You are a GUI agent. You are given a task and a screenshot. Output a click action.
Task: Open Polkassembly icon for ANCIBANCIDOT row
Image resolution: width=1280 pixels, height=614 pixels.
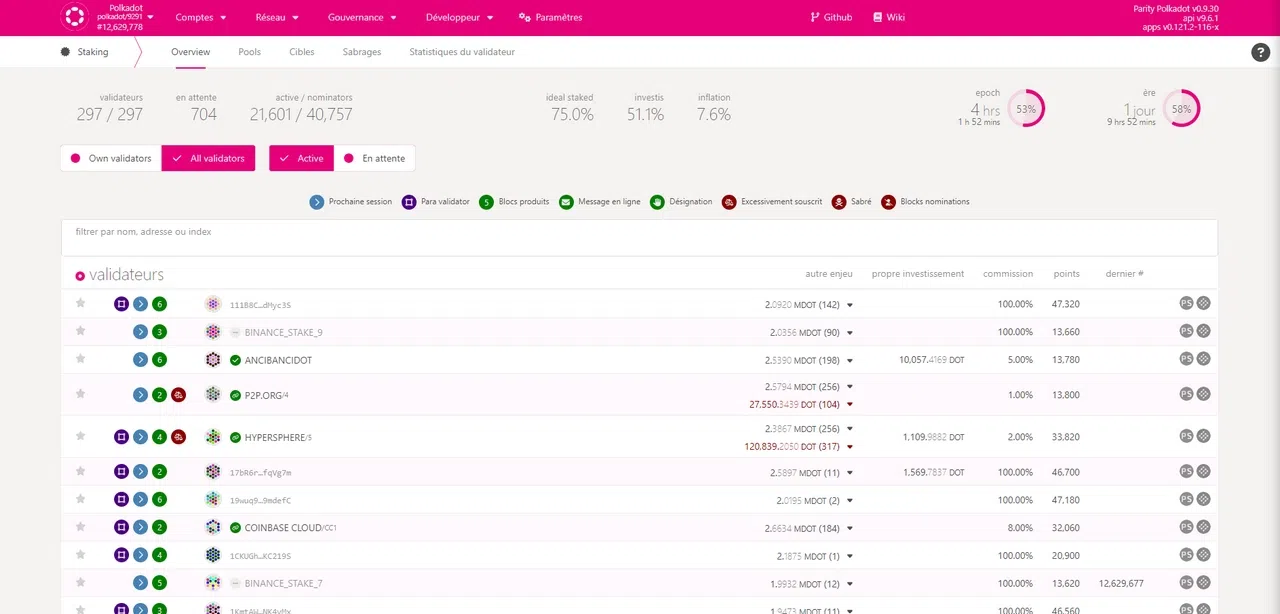[1186, 359]
